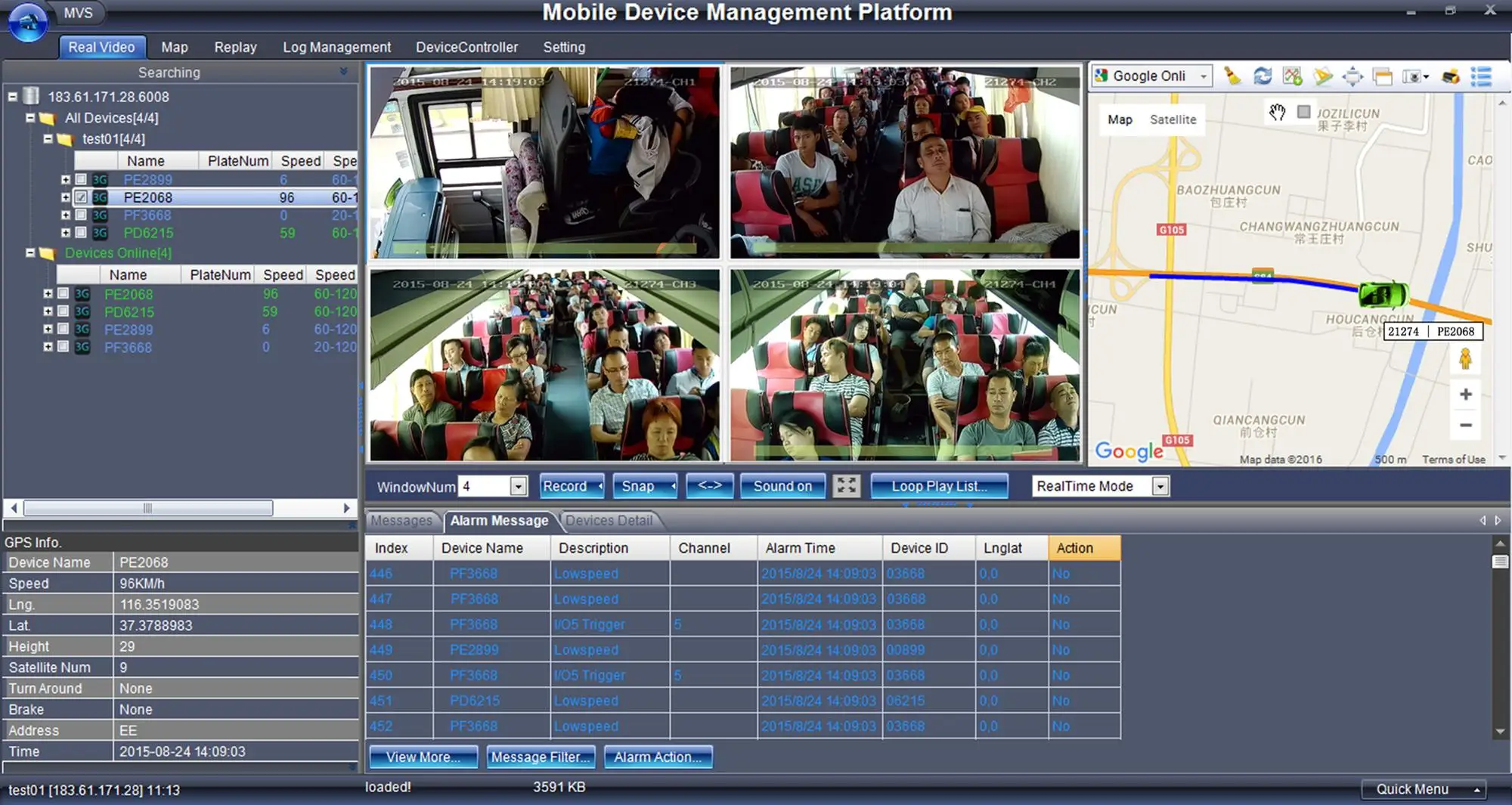Select the hand pan tool on map
The height and width of the screenshot is (805, 1512).
(x=1277, y=113)
